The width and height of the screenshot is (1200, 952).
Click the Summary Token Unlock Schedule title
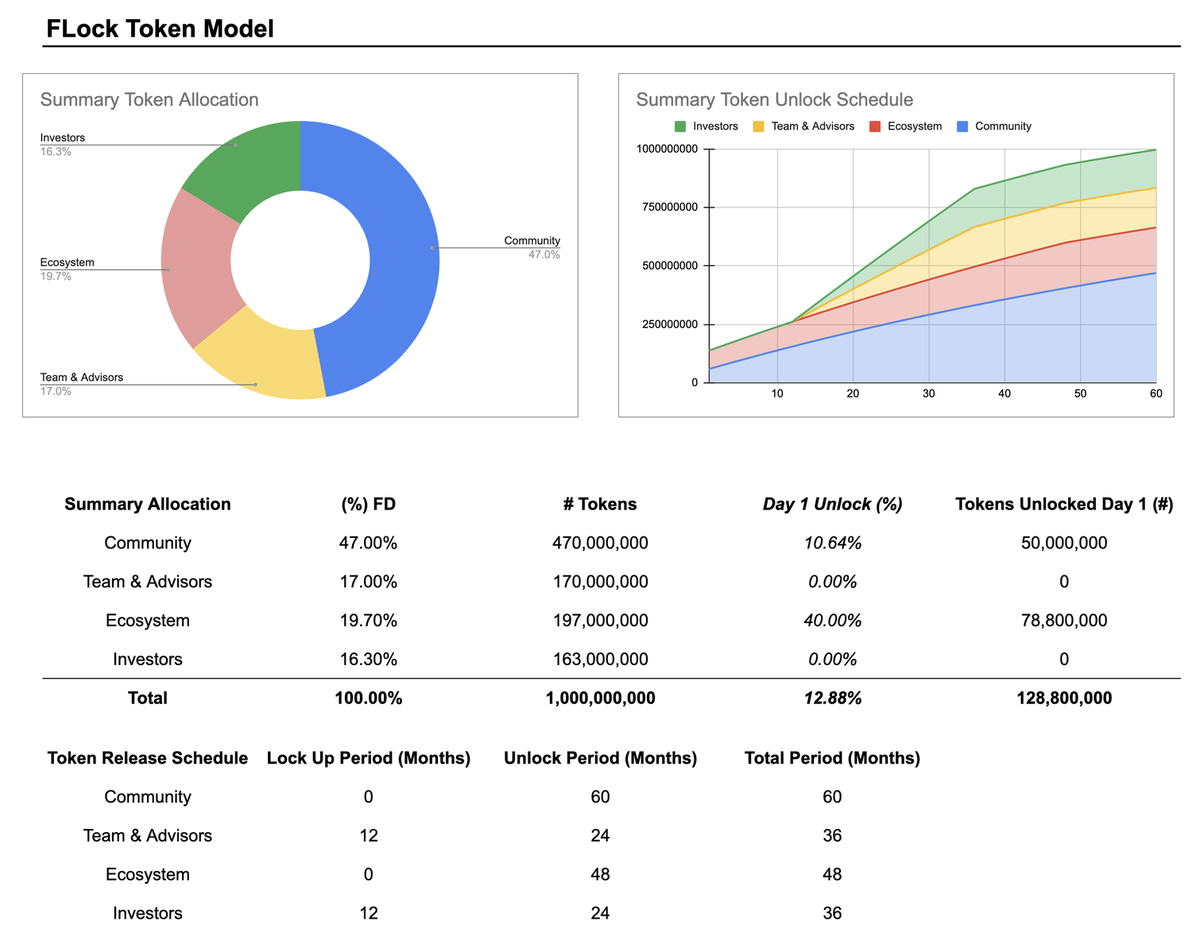point(774,100)
